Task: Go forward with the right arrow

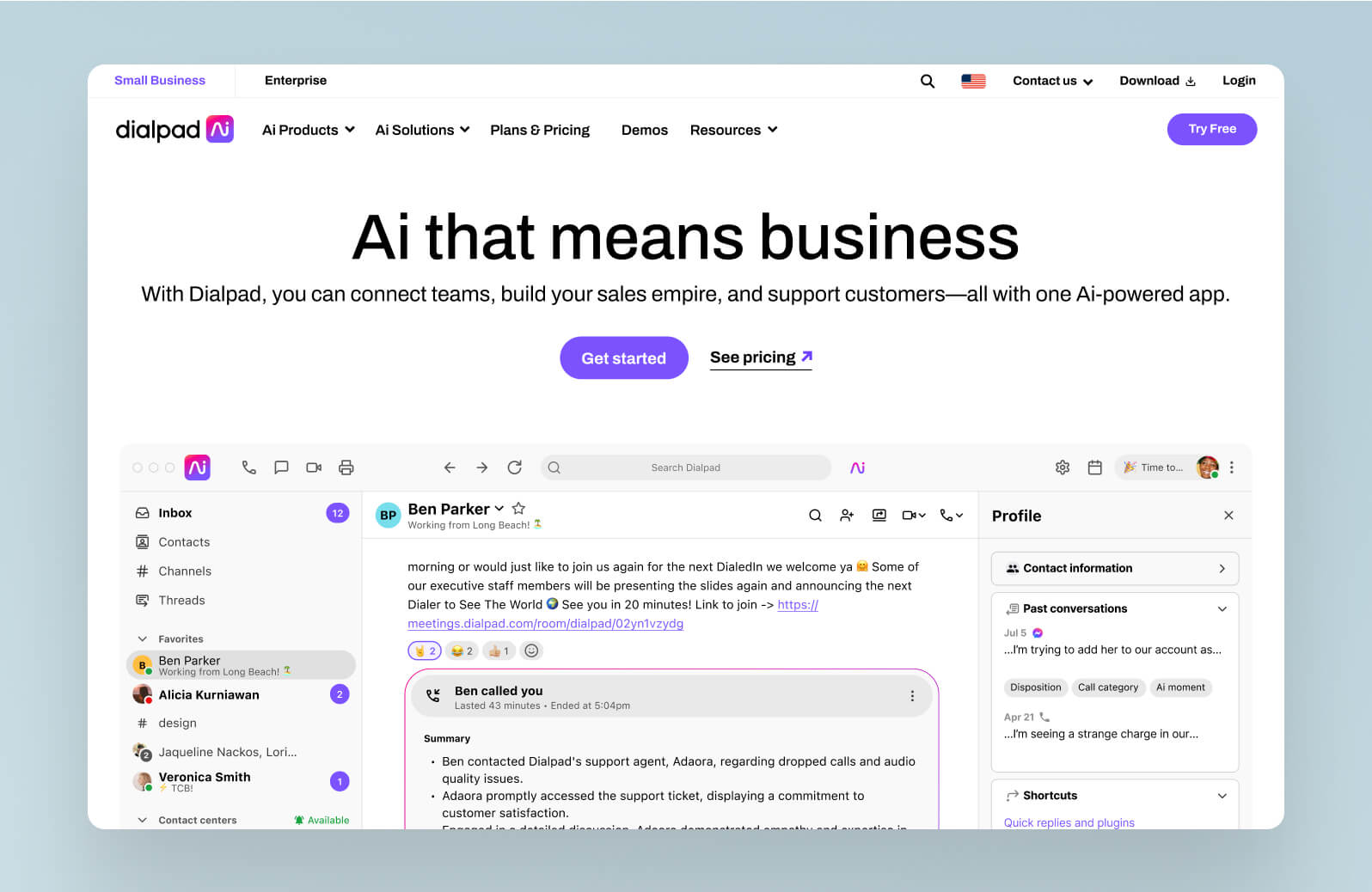Action: click(482, 467)
